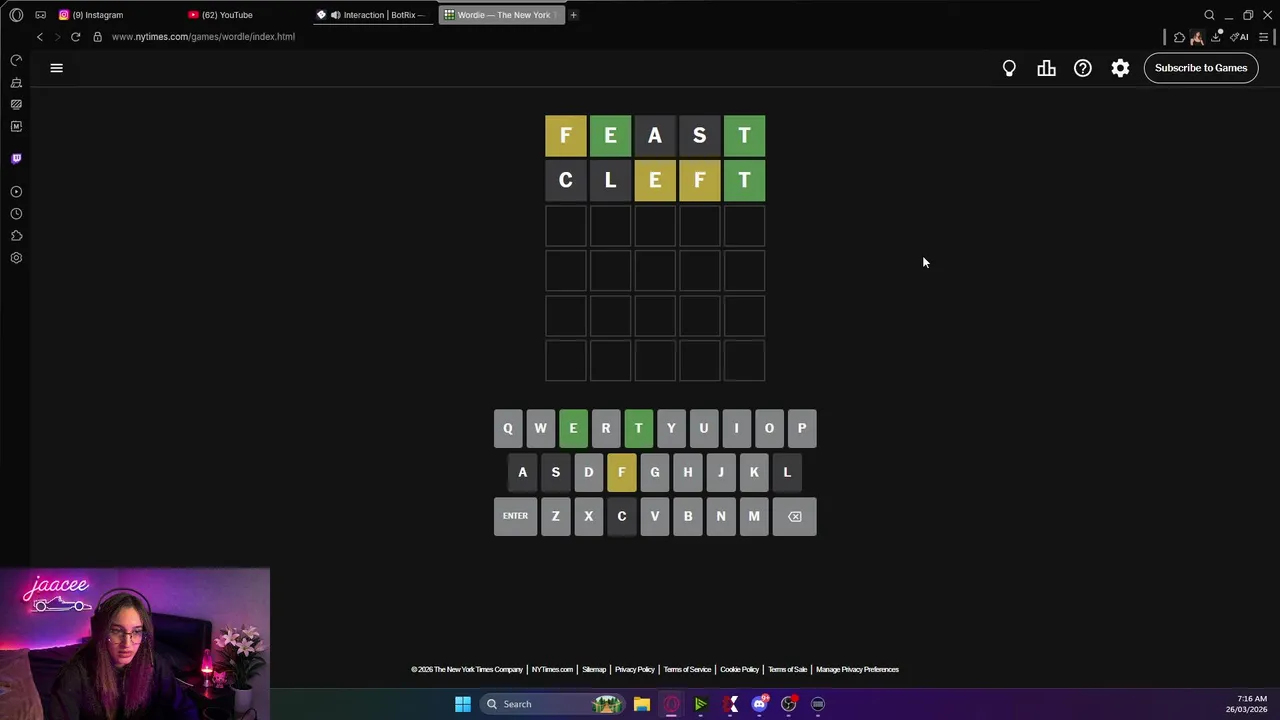Click the Opera logo menu icon
The width and height of the screenshot is (1280, 720).
coord(16,15)
